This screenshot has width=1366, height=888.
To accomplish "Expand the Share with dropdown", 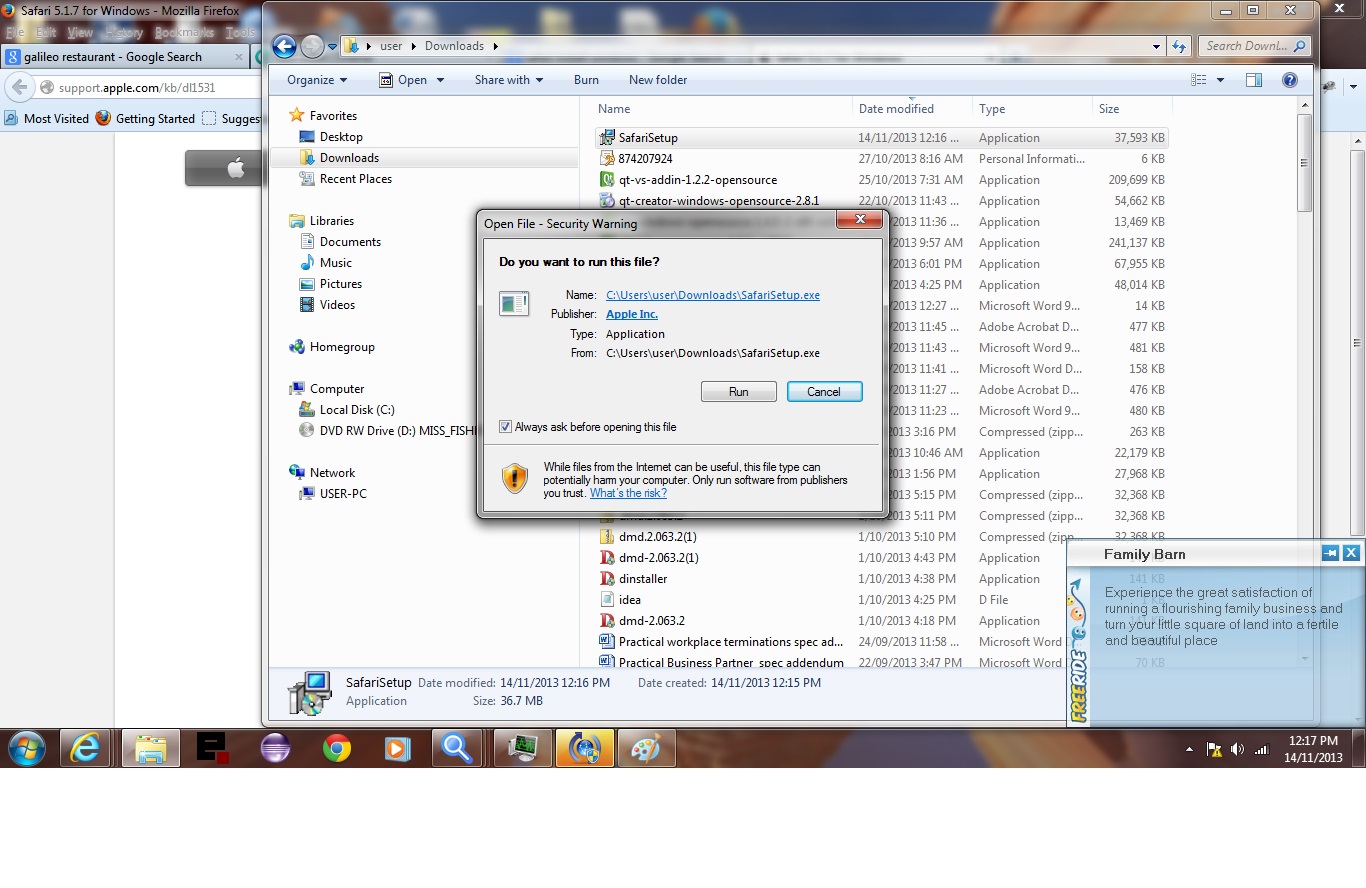I will (508, 80).
